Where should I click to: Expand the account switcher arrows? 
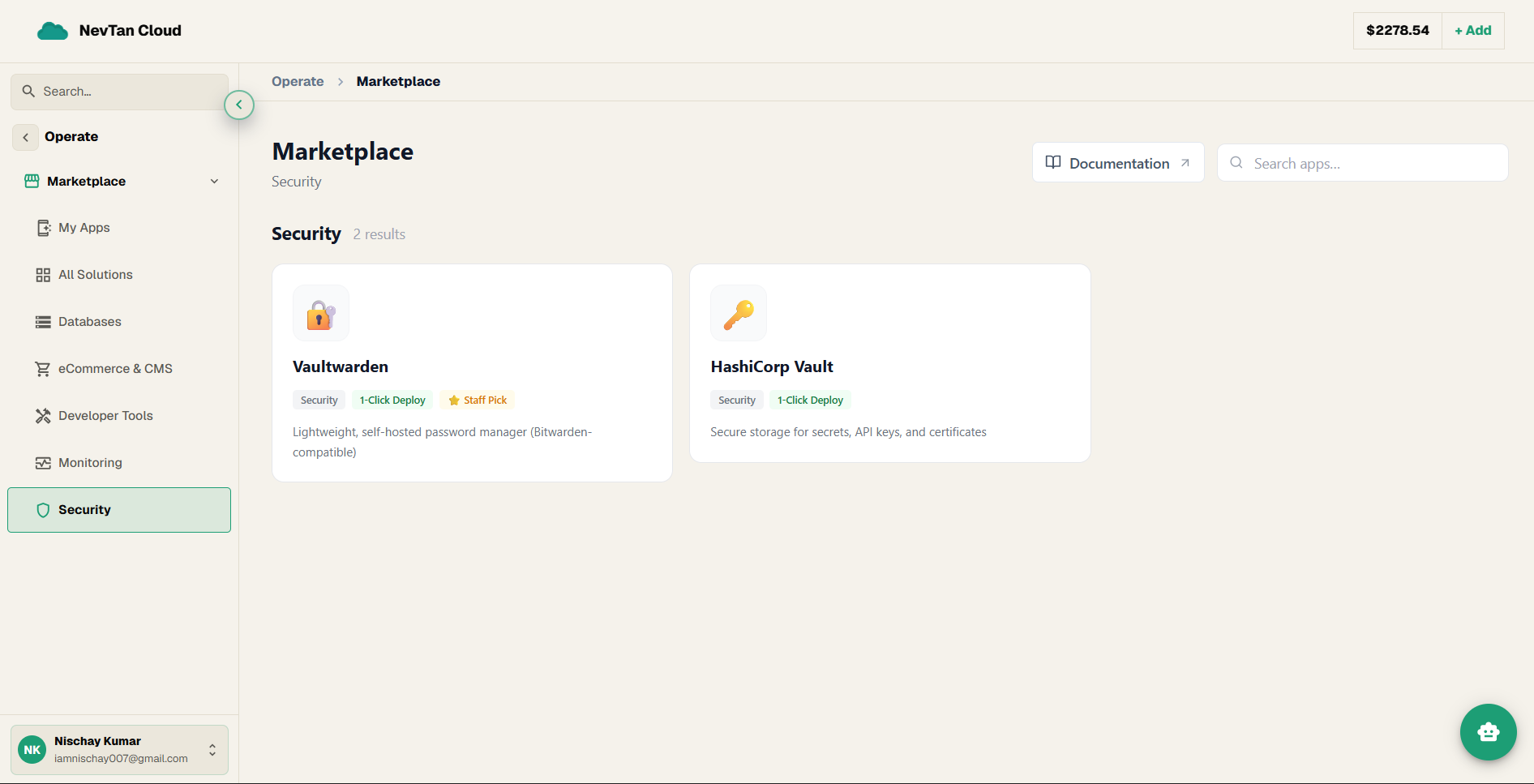pyautogui.click(x=212, y=750)
